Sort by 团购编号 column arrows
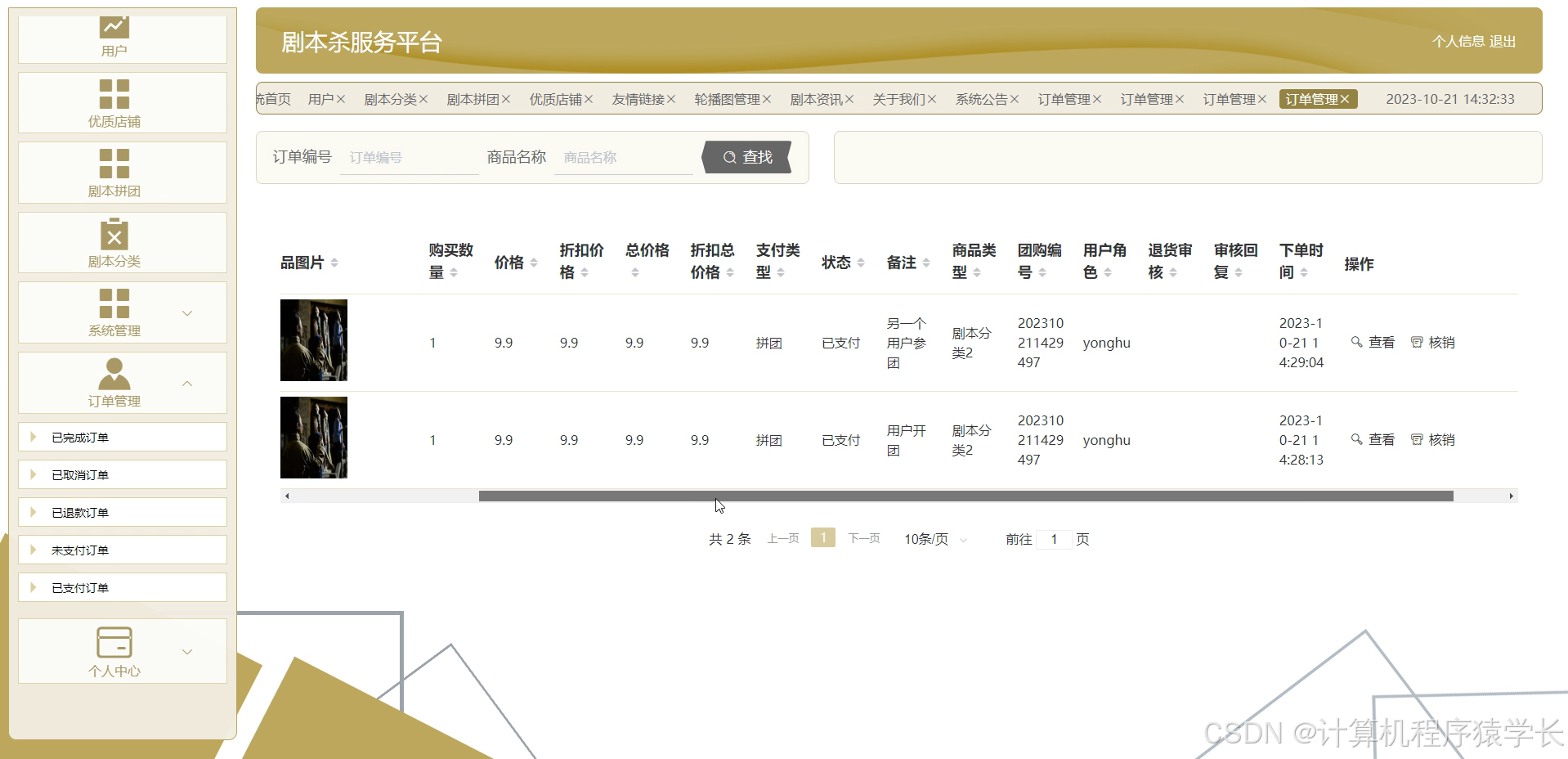This screenshot has width=1568, height=759. (1042, 272)
